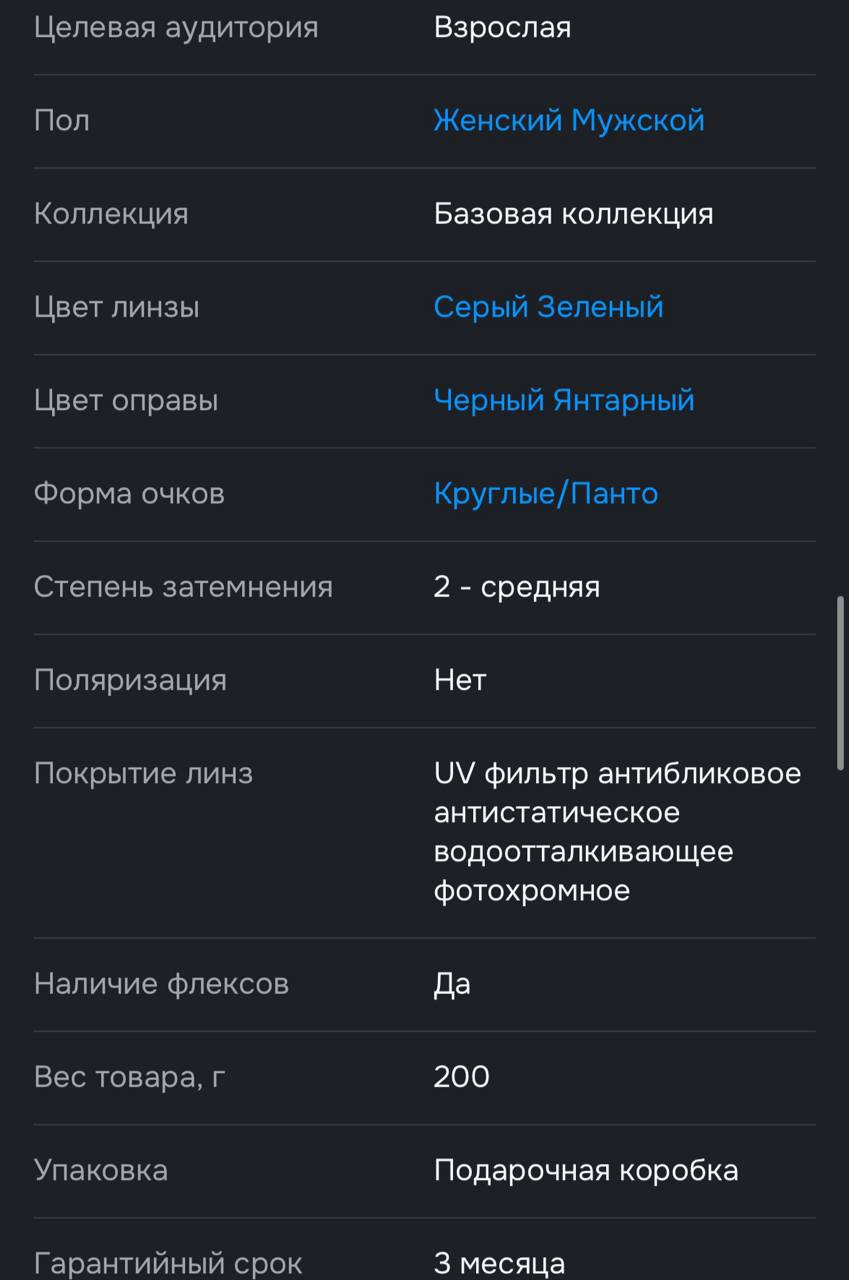Click the vertical scrollbar thumb

click(843, 681)
